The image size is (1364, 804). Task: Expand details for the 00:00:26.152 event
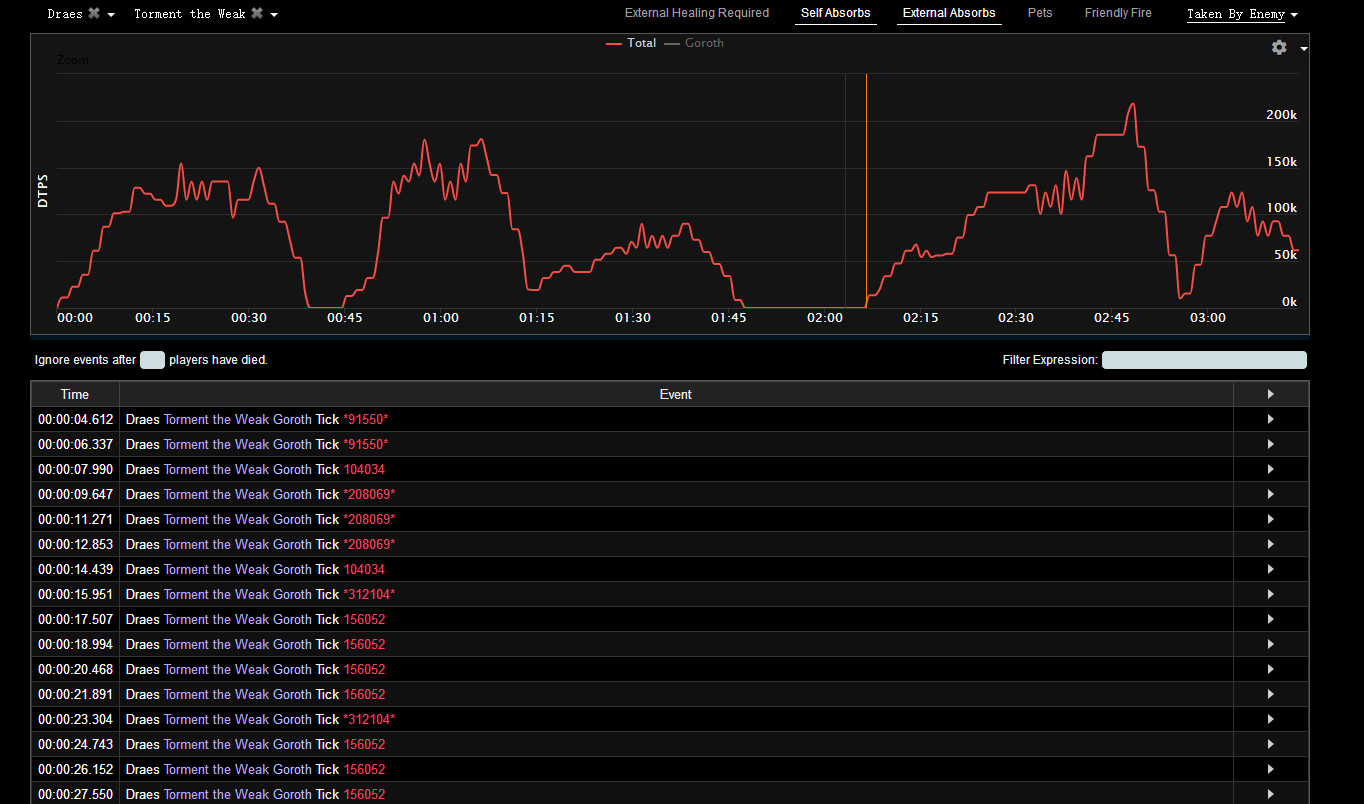coord(1271,769)
